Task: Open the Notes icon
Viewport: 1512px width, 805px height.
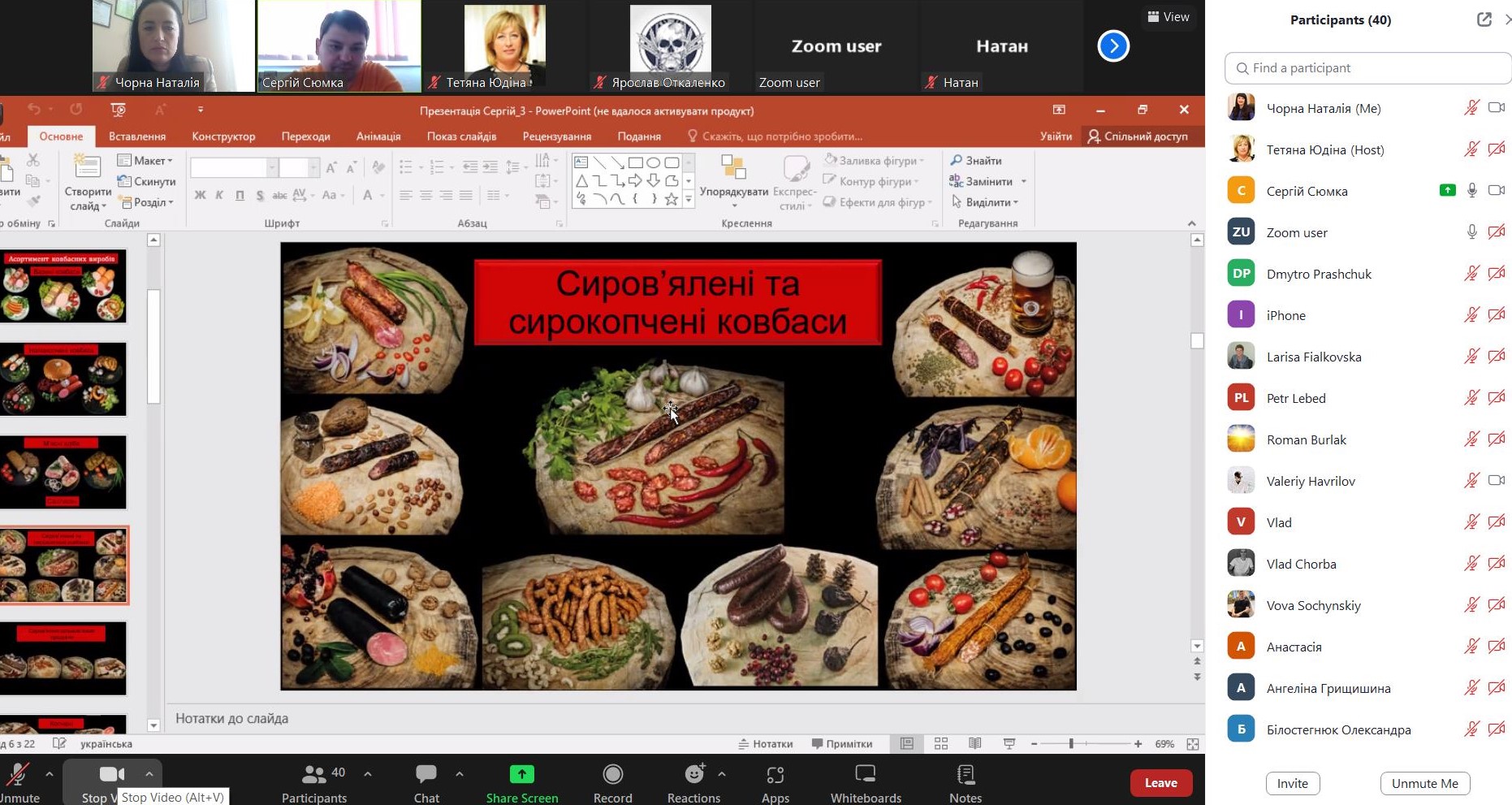Action: point(965,775)
